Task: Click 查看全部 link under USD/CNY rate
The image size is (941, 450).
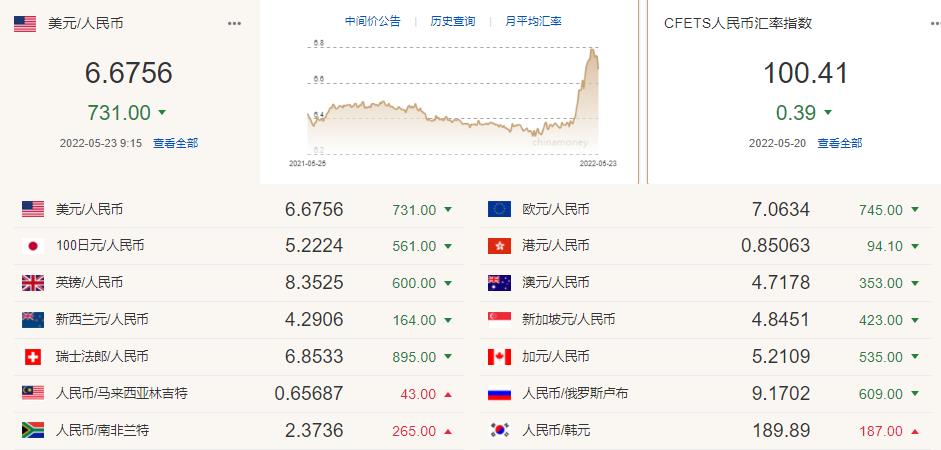Action: point(175,143)
